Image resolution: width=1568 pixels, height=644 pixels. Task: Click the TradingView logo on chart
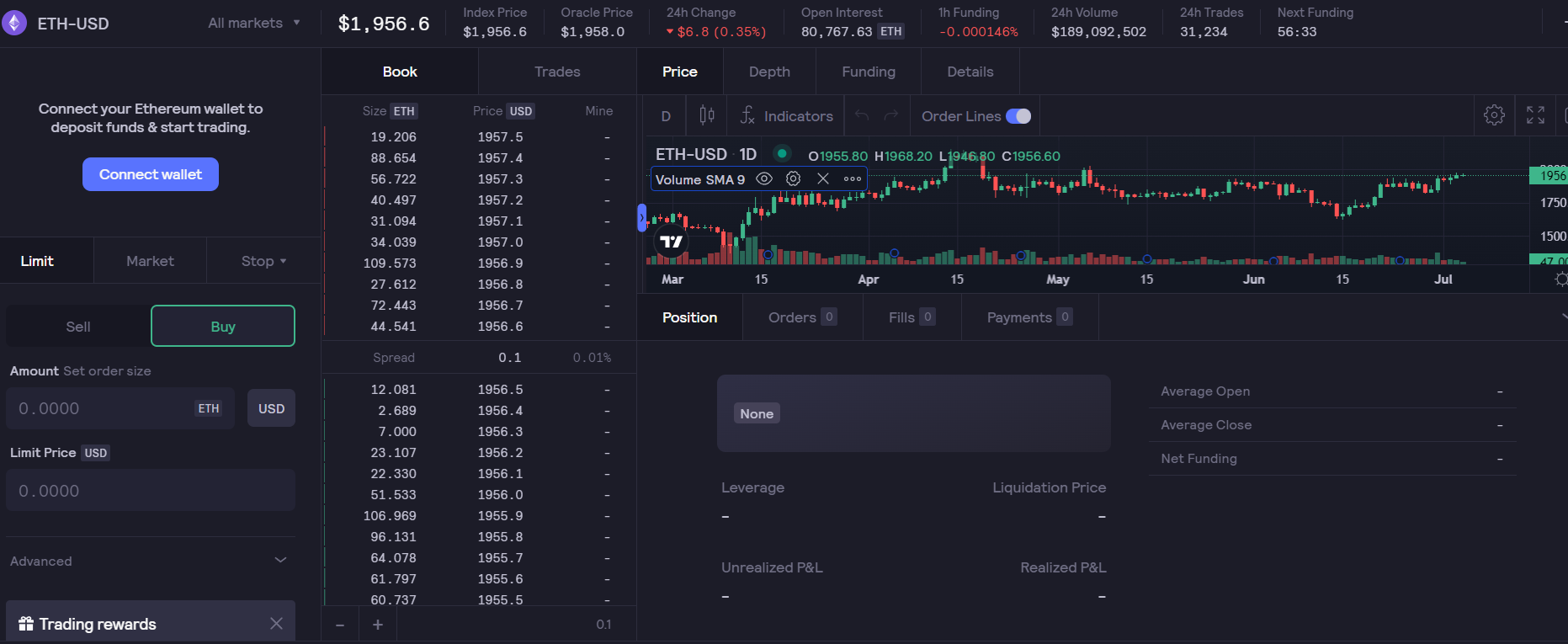[671, 242]
